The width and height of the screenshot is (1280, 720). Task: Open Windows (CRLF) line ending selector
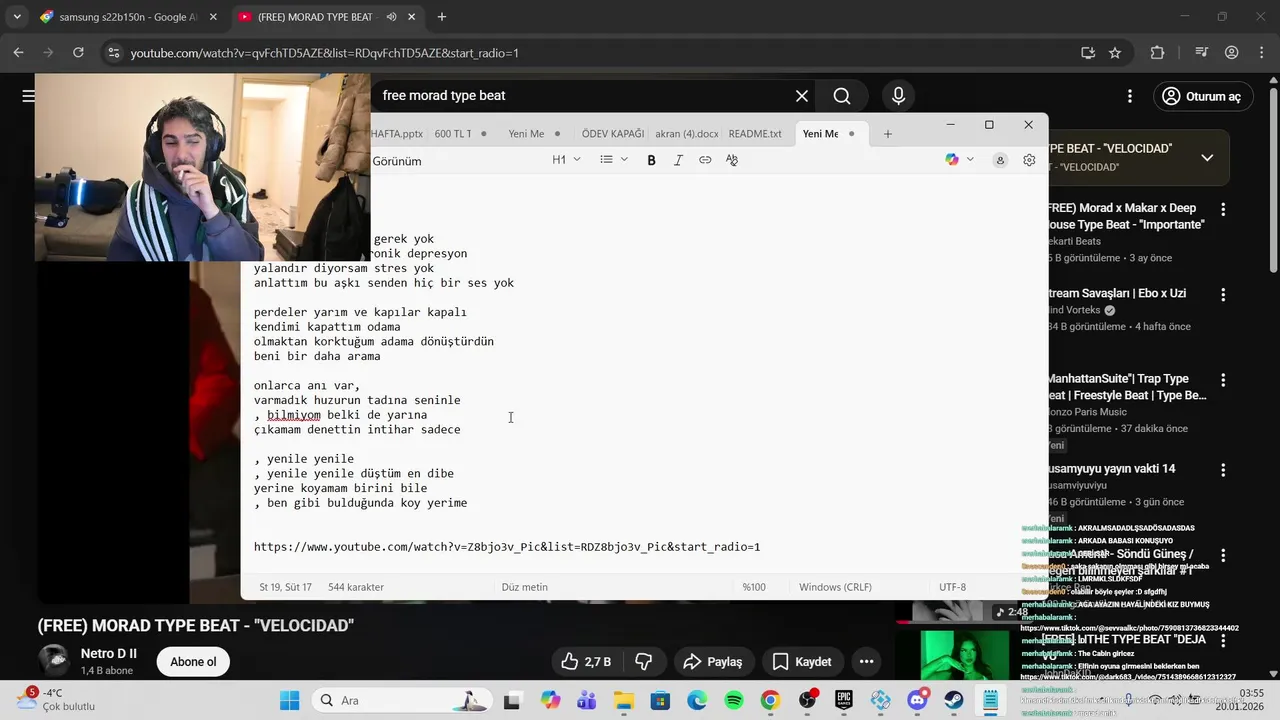[835, 587]
